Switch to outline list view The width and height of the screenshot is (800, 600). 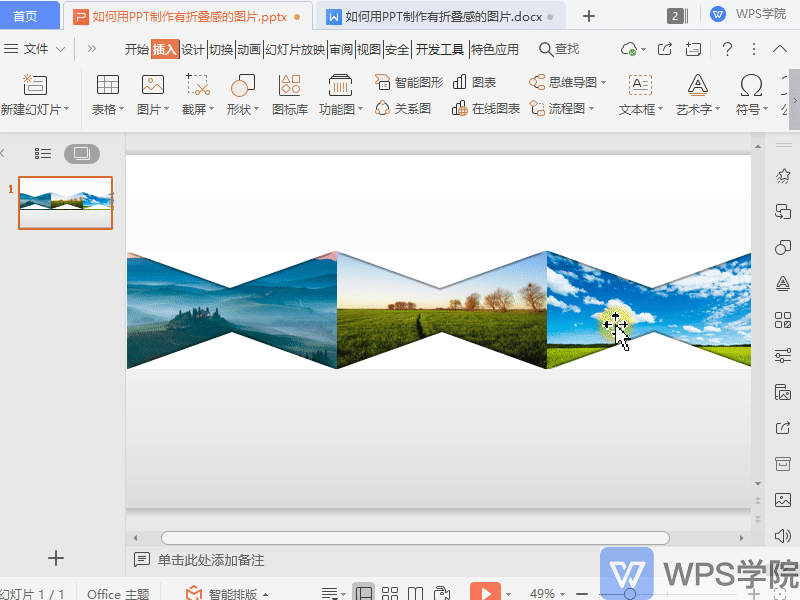[x=43, y=154]
